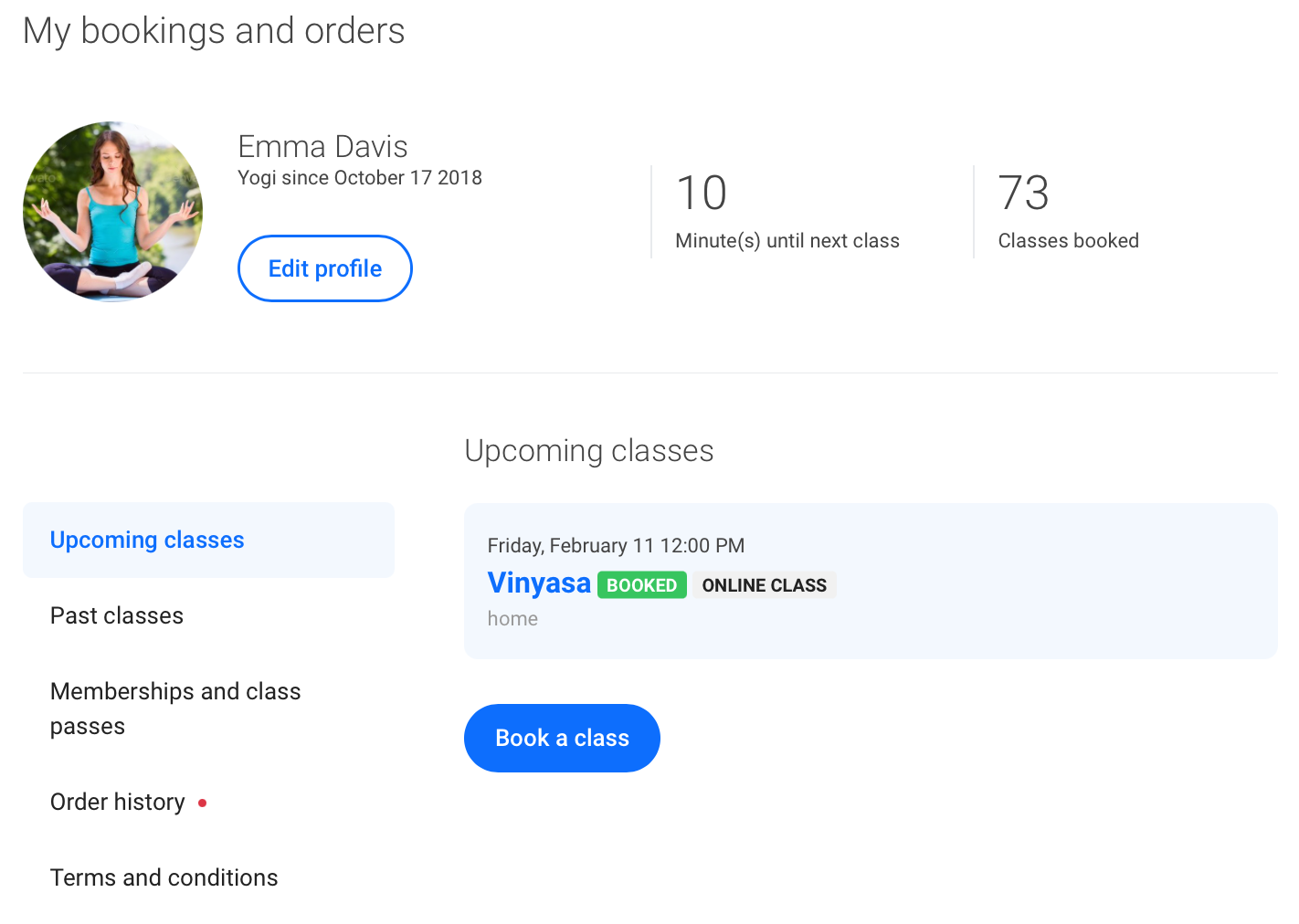This screenshot has width=1299, height=924.
Task: Open Order history in the sidebar
Action: pyautogui.click(x=118, y=802)
